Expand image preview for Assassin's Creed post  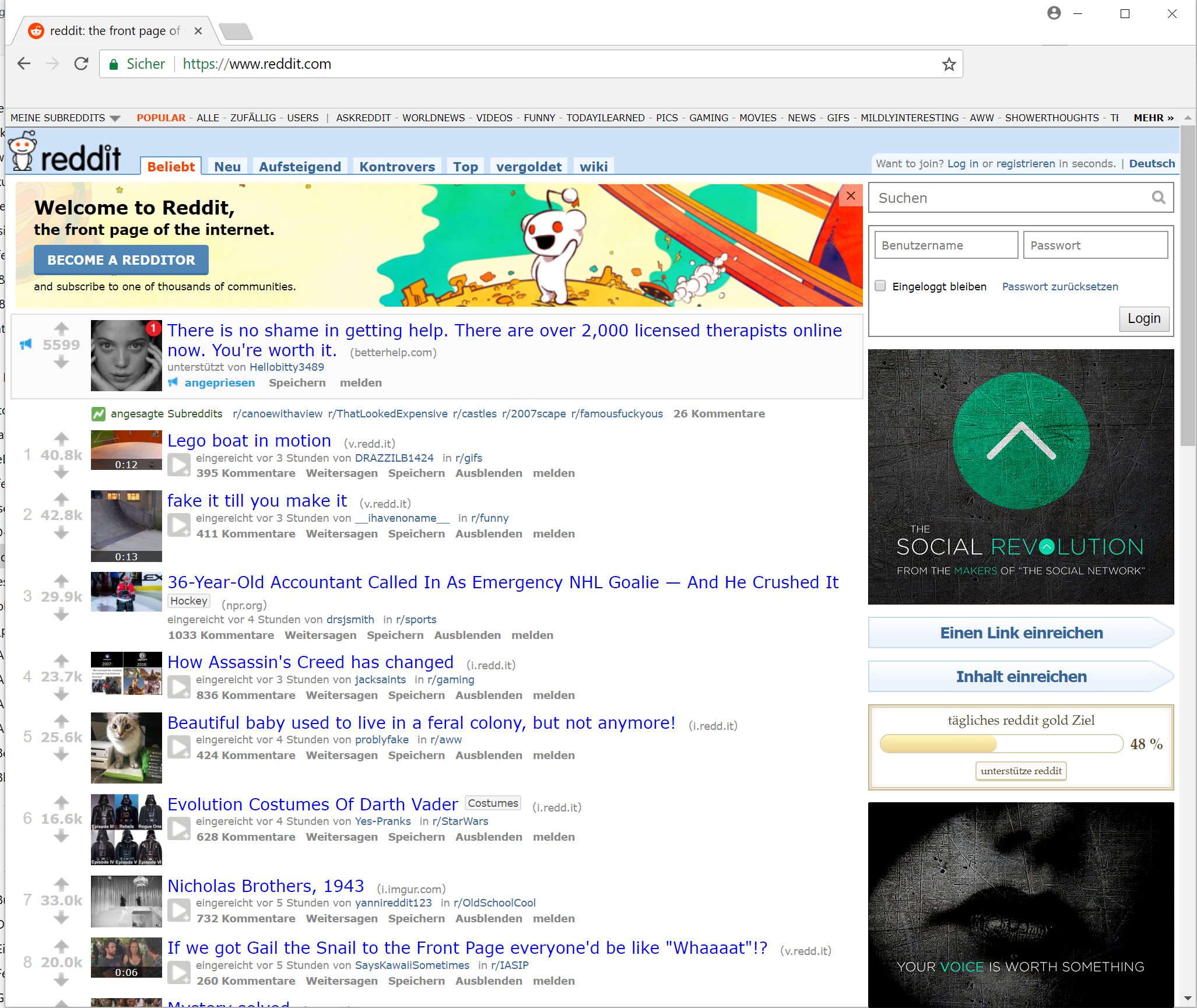pos(179,686)
